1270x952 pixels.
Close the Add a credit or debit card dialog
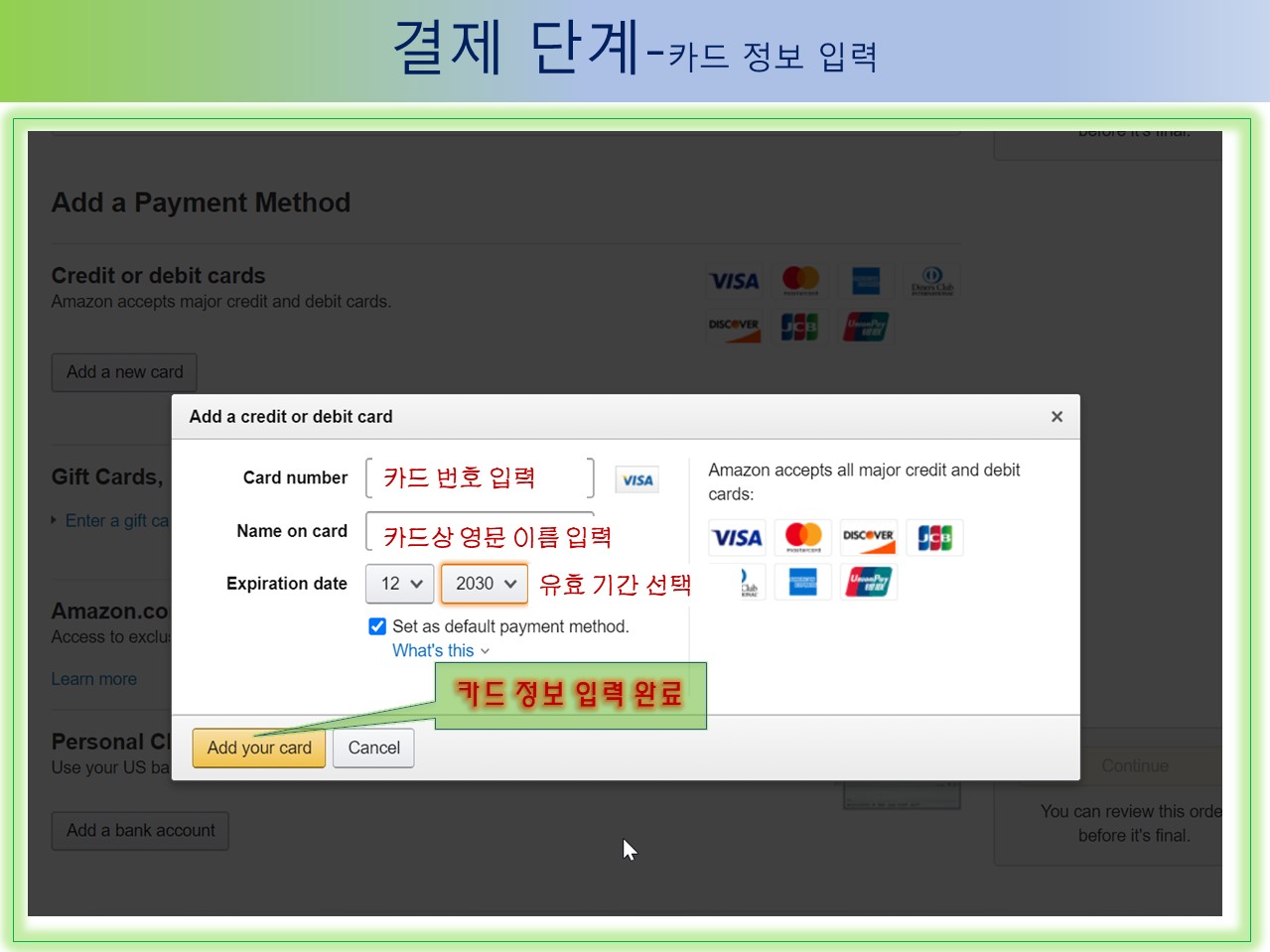click(1057, 417)
